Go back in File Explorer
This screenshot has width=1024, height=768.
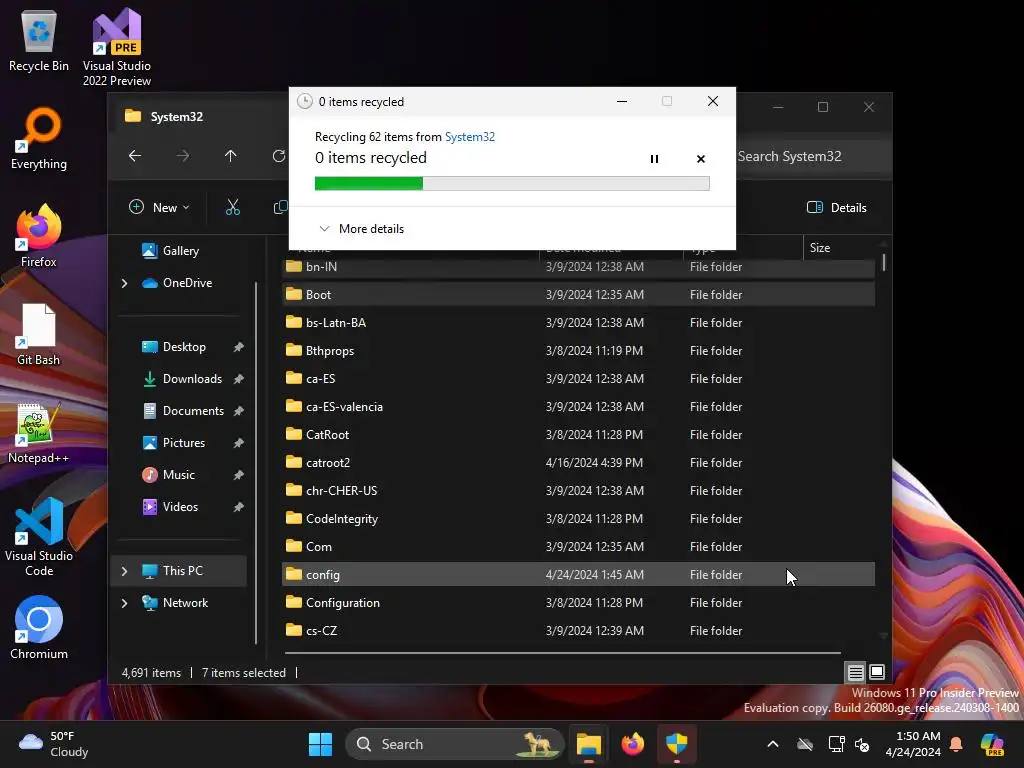pos(135,156)
